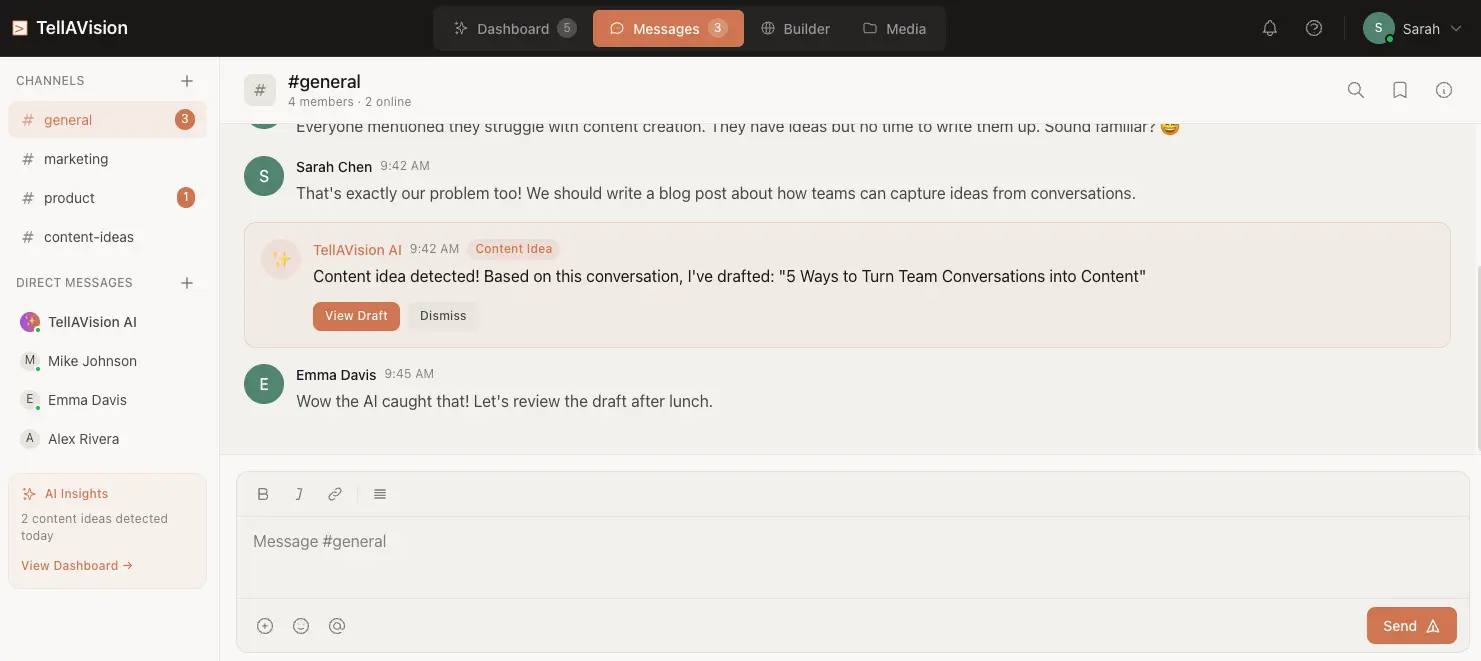Switch to the Dashboard tab

point(514,29)
